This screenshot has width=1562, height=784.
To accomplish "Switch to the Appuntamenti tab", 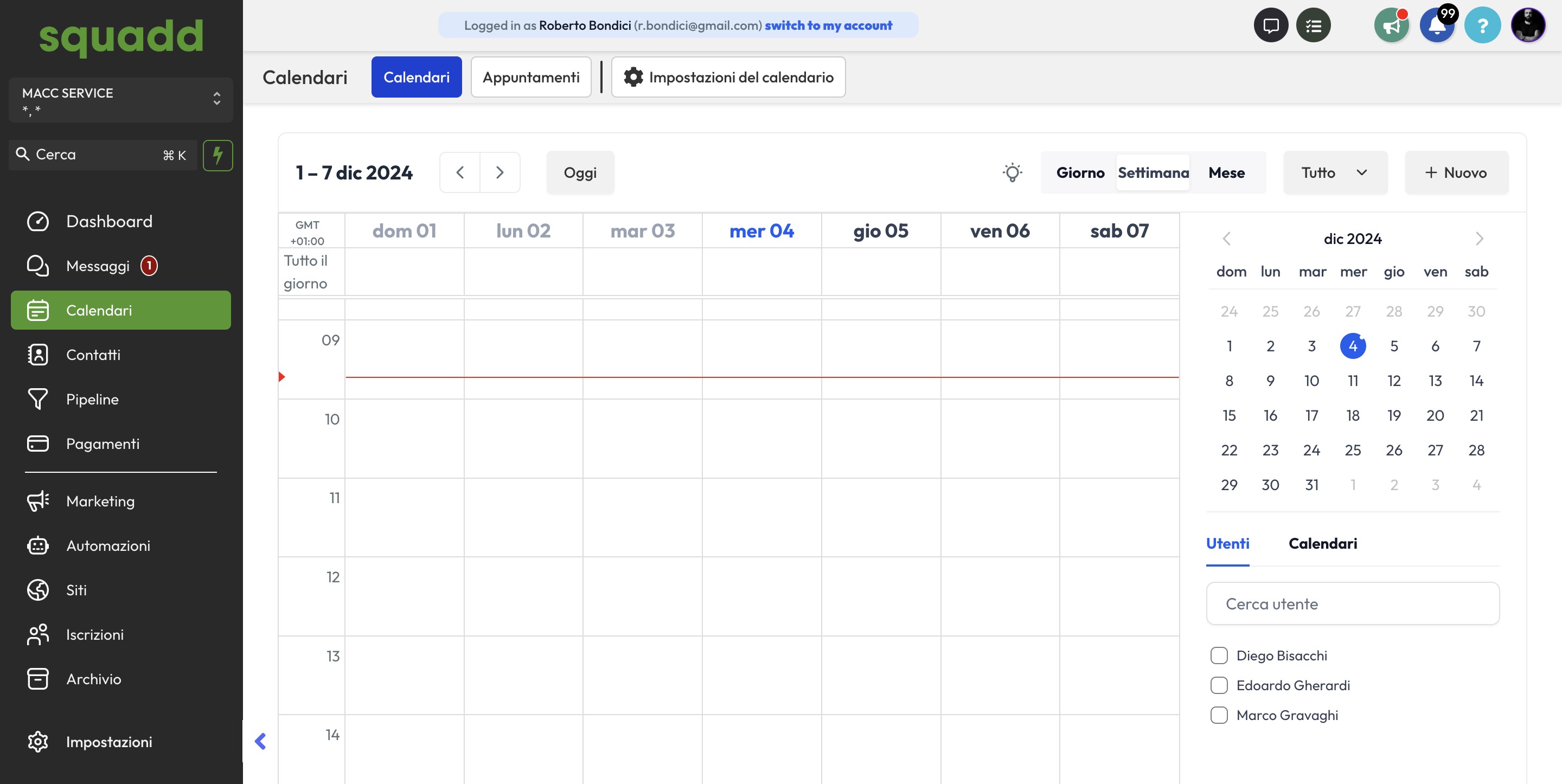I will (x=530, y=77).
